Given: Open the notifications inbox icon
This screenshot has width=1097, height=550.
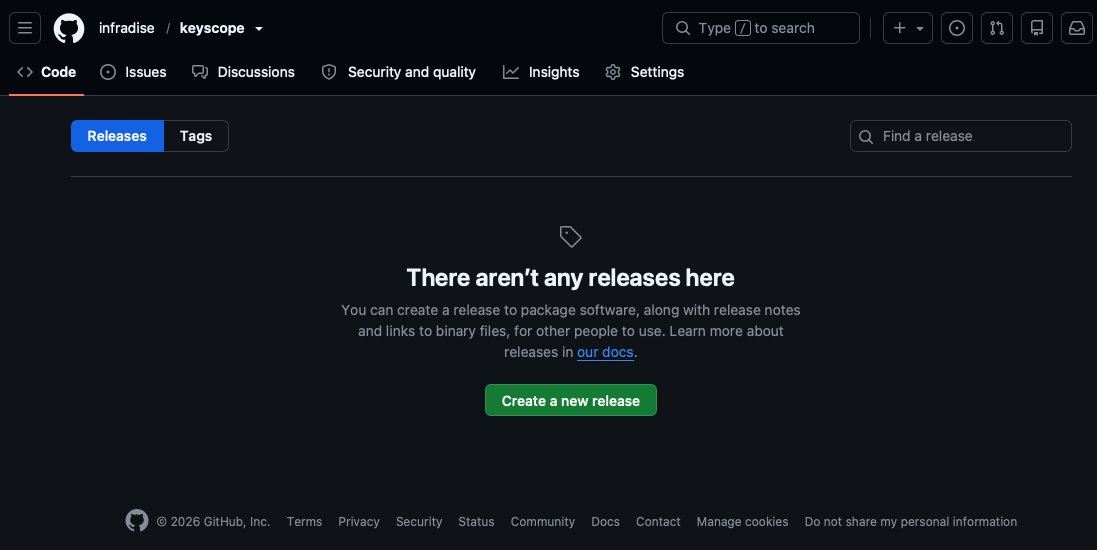Looking at the screenshot, I should pos(1077,28).
